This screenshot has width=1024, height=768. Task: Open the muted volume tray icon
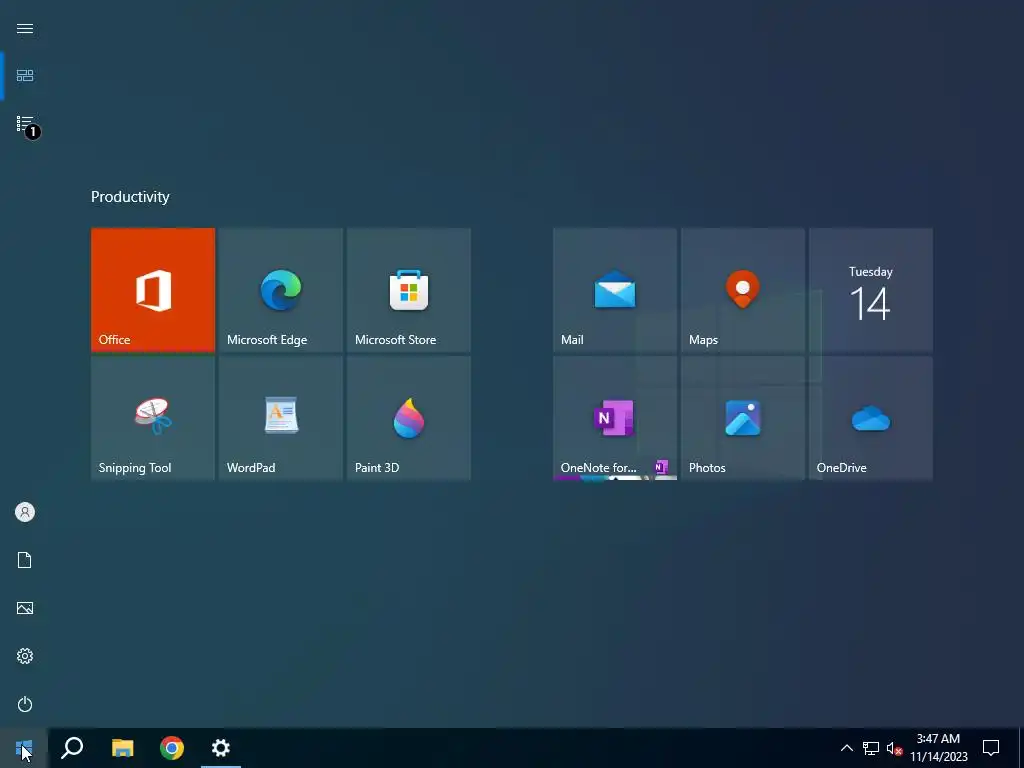(894, 748)
